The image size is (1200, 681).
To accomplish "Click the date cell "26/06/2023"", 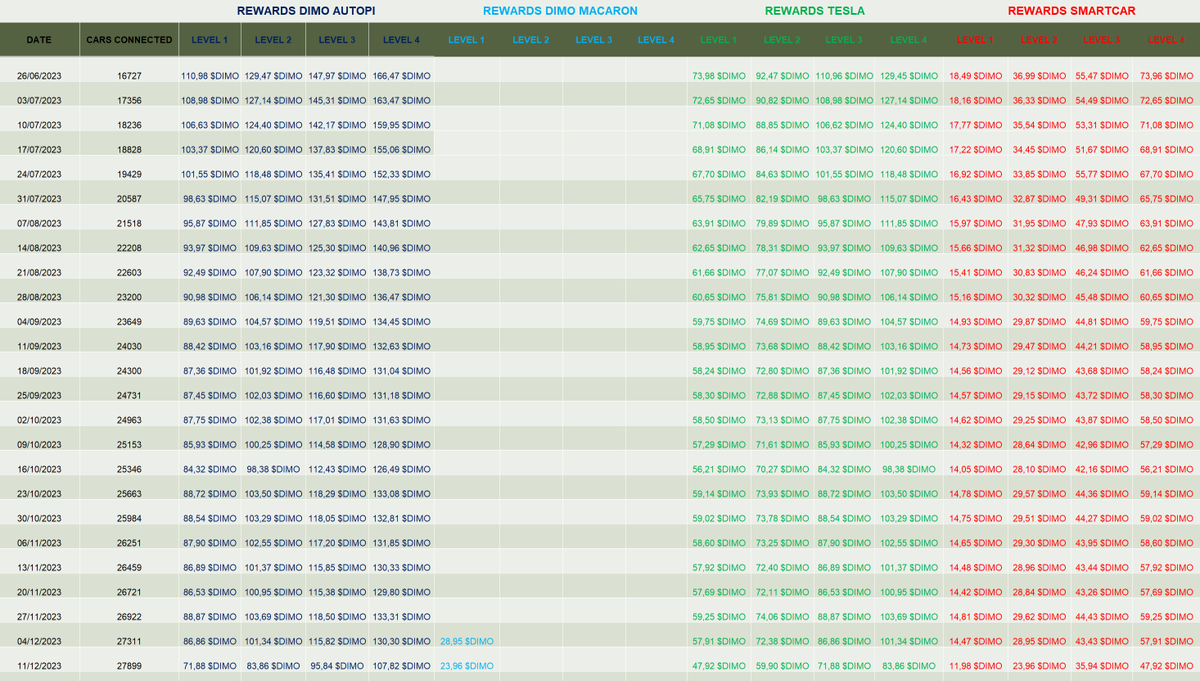I will pos(39,76).
